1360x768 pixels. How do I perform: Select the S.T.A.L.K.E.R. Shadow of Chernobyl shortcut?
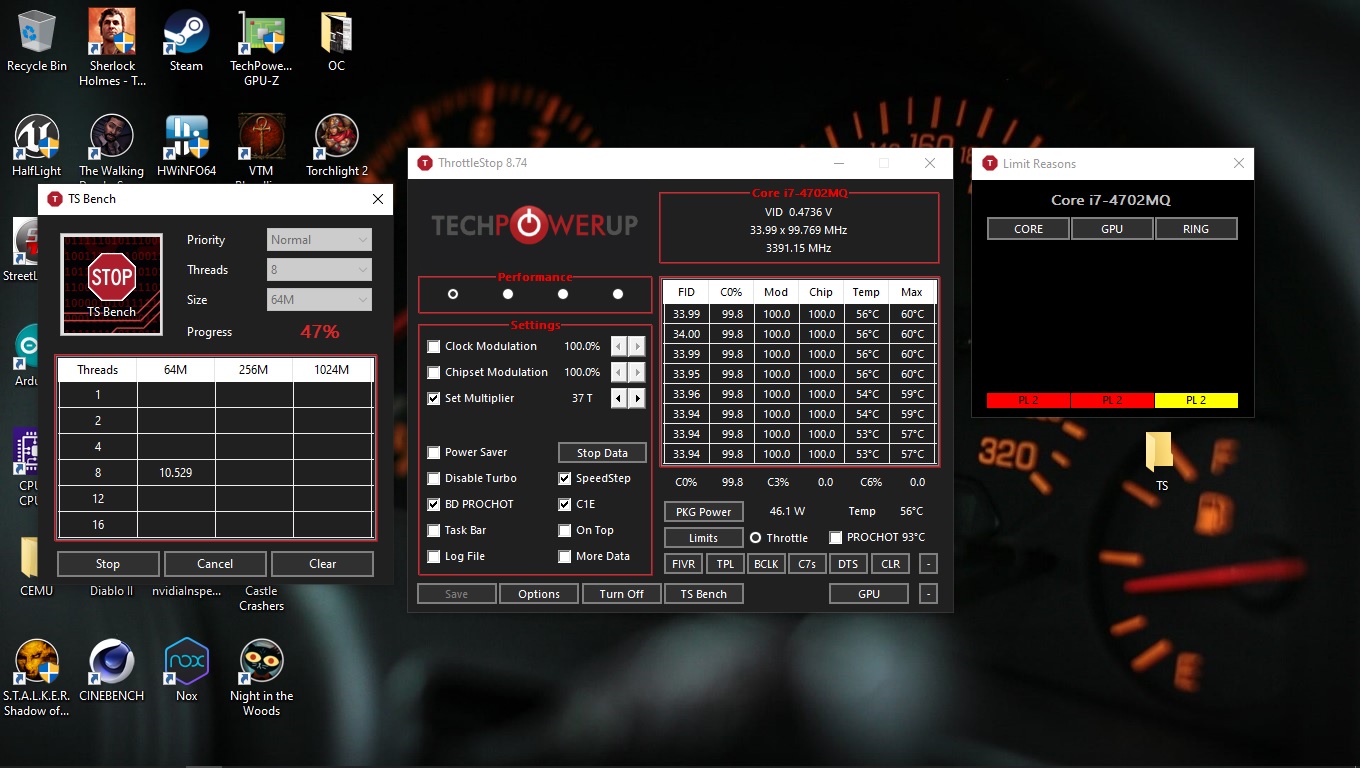[x=37, y=678]
